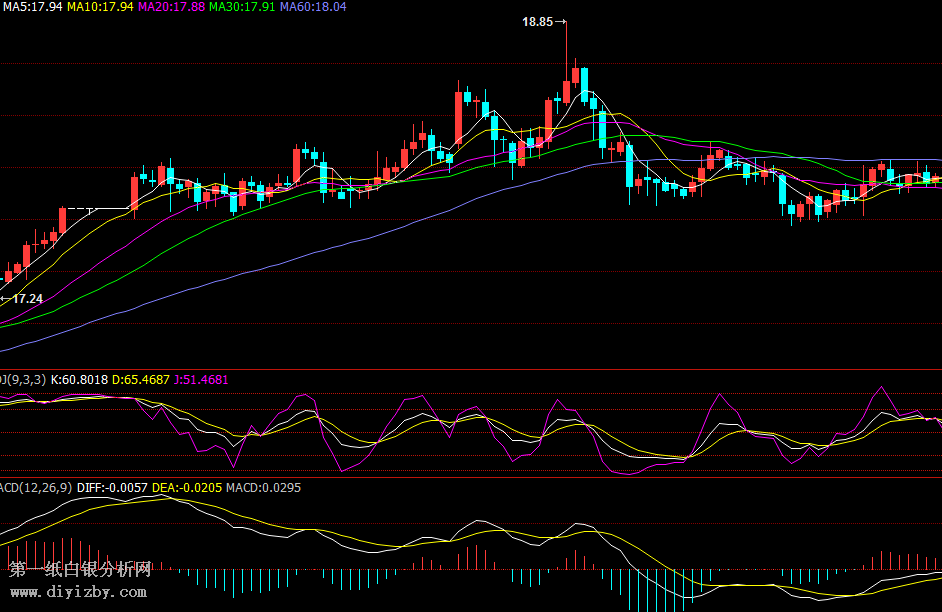This screenshot has height=612, width=942.
Task: Click the blue MA60:18.04 label
Action: coord(313,6)
